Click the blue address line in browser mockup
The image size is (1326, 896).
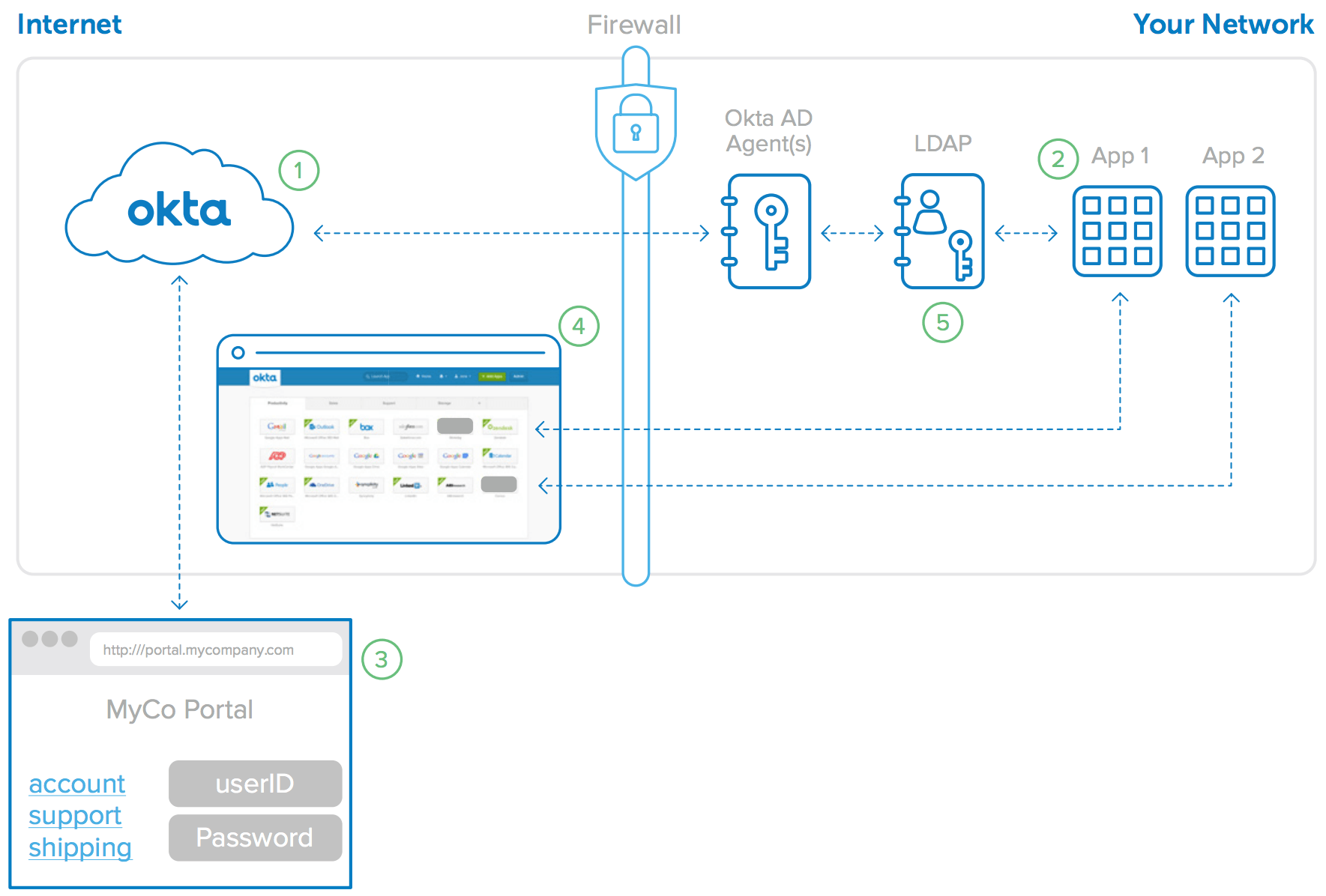[400, 352]
